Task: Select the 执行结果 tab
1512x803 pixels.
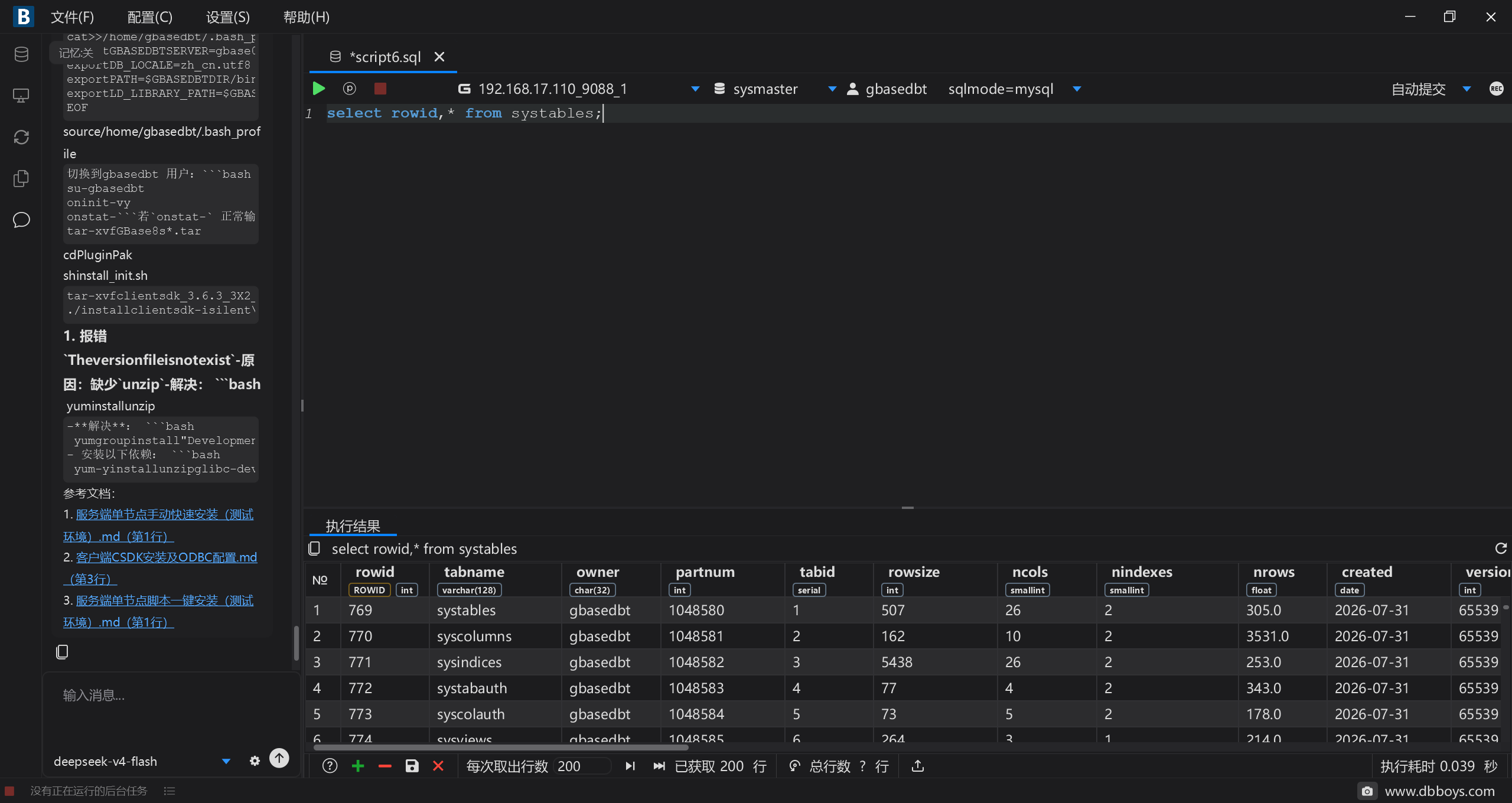Action: click(x=353, y=525)
